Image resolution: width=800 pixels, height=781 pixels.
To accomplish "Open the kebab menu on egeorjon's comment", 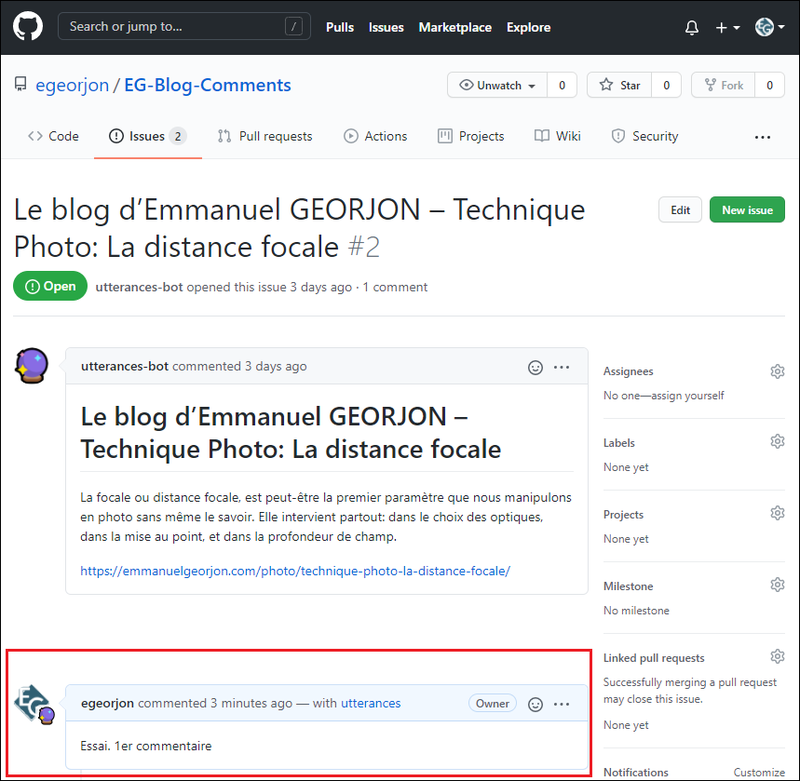I will click(561, 704).
